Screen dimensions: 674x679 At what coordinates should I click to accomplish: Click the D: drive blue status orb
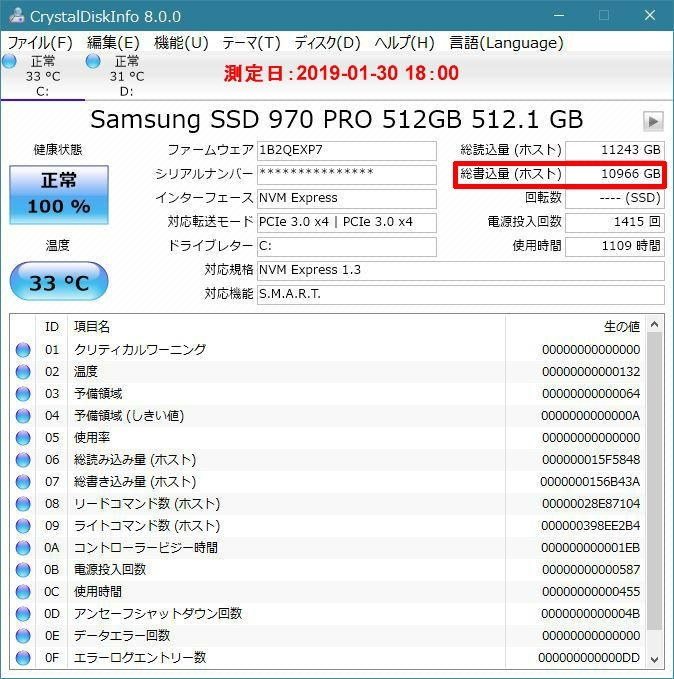(x=93, y=61)
